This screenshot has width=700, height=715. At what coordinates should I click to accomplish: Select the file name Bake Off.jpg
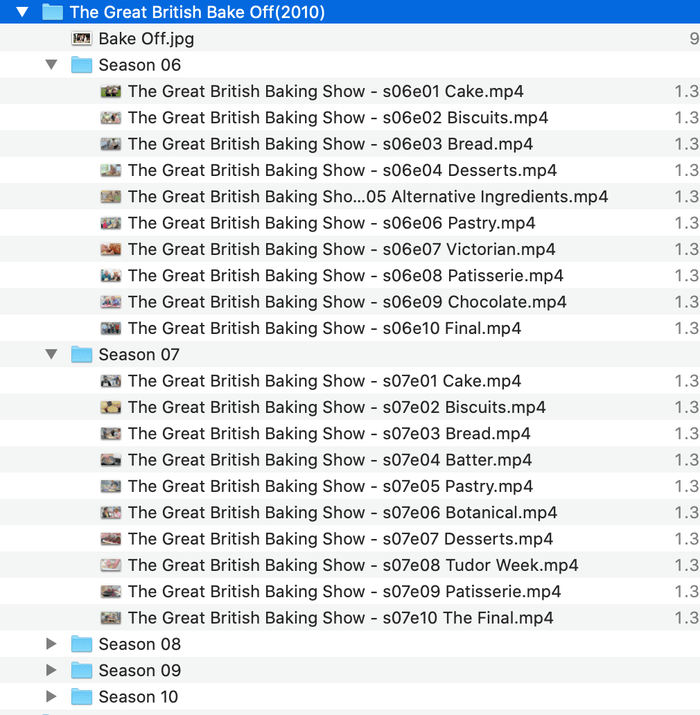pos(146,39)
